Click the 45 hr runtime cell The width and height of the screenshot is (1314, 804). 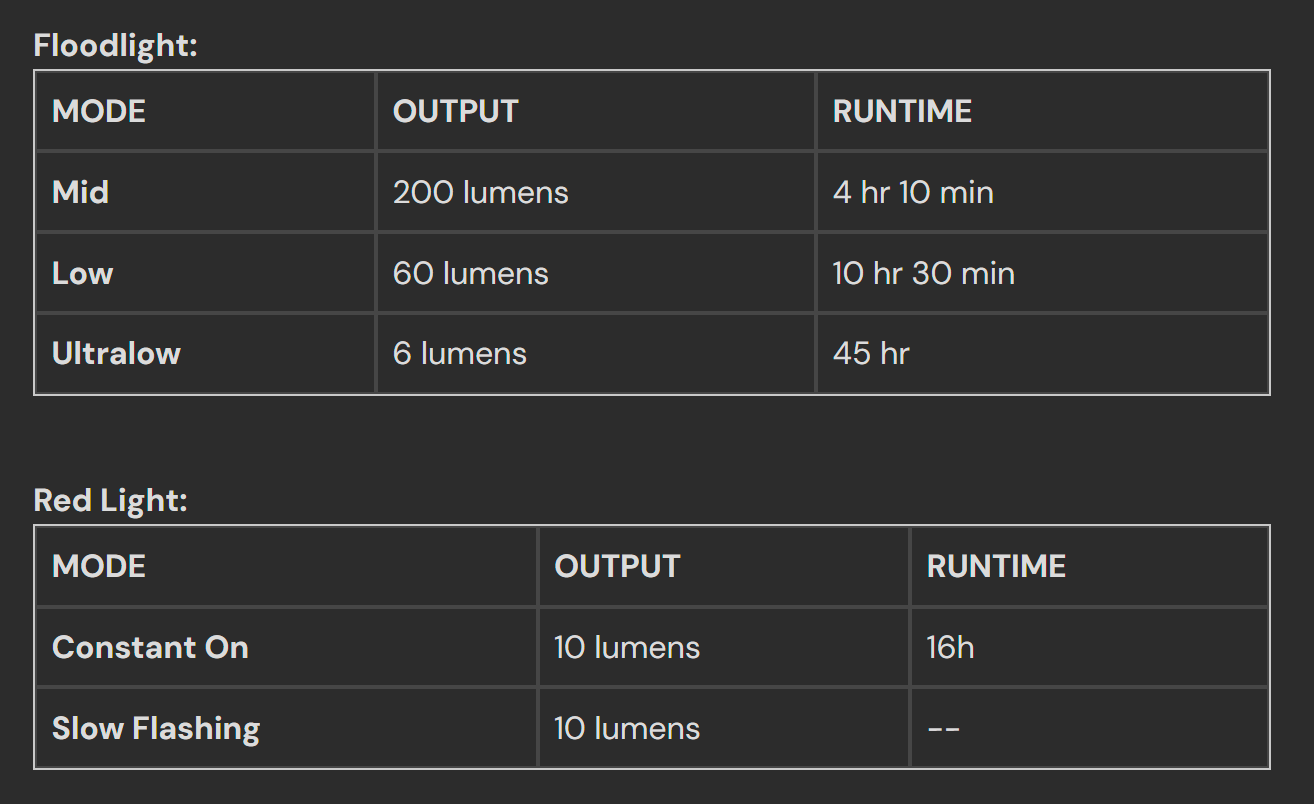point(1042,353)
